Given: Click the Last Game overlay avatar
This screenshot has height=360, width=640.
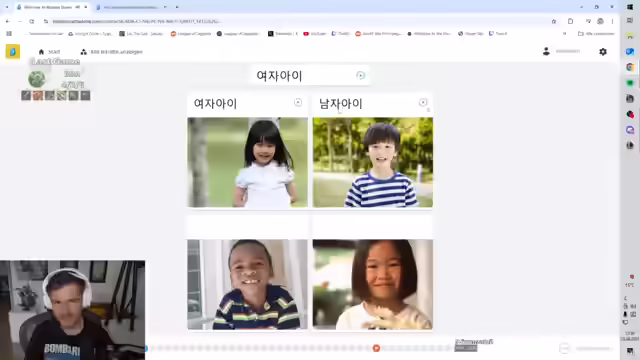Looking at the screenshot, I should click(x=37, y=79).
